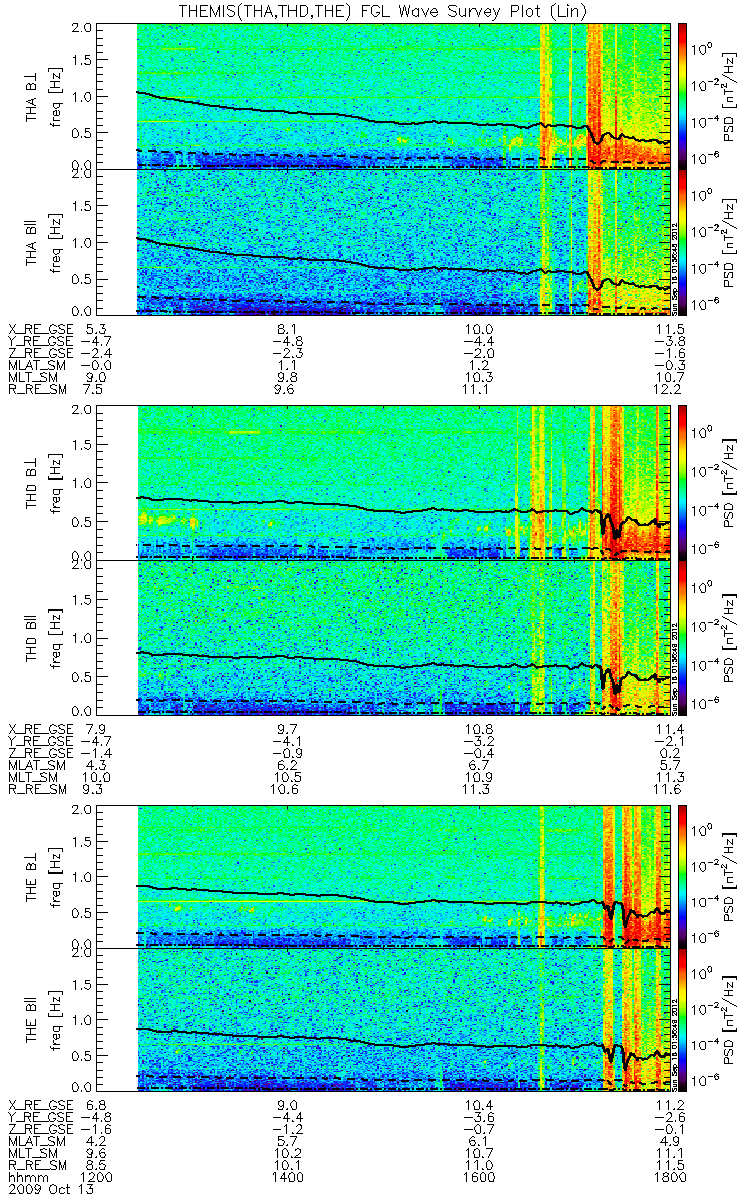Click the THA B-perpendicular color bar
Image resolution: width=750 pixels, height=1200 pixels.
684,95
